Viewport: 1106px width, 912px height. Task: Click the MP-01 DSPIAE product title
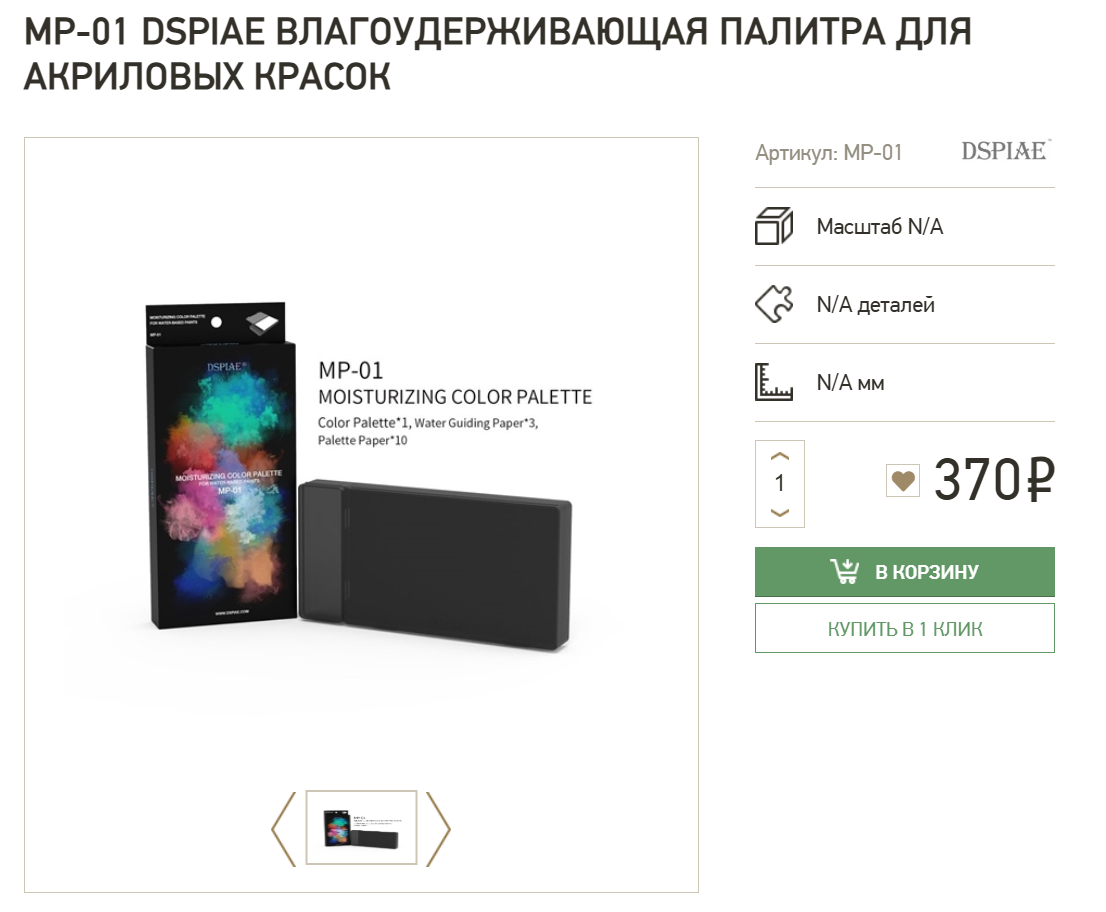[x=498, y=54]
